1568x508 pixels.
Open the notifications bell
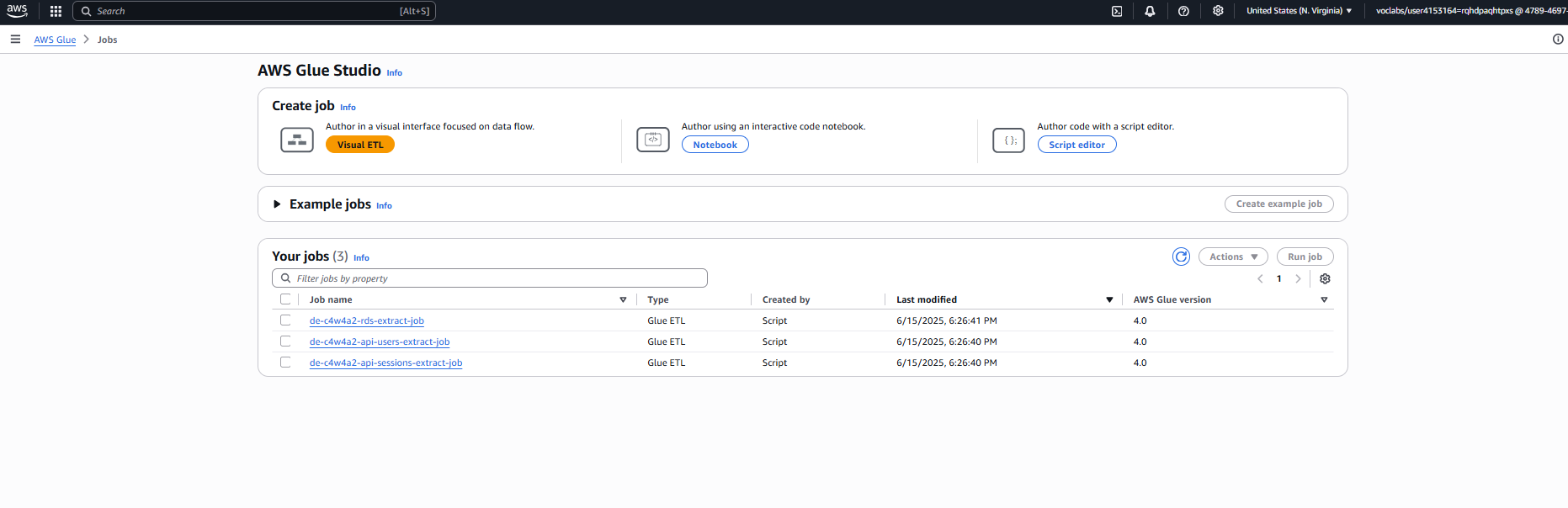1150,11
